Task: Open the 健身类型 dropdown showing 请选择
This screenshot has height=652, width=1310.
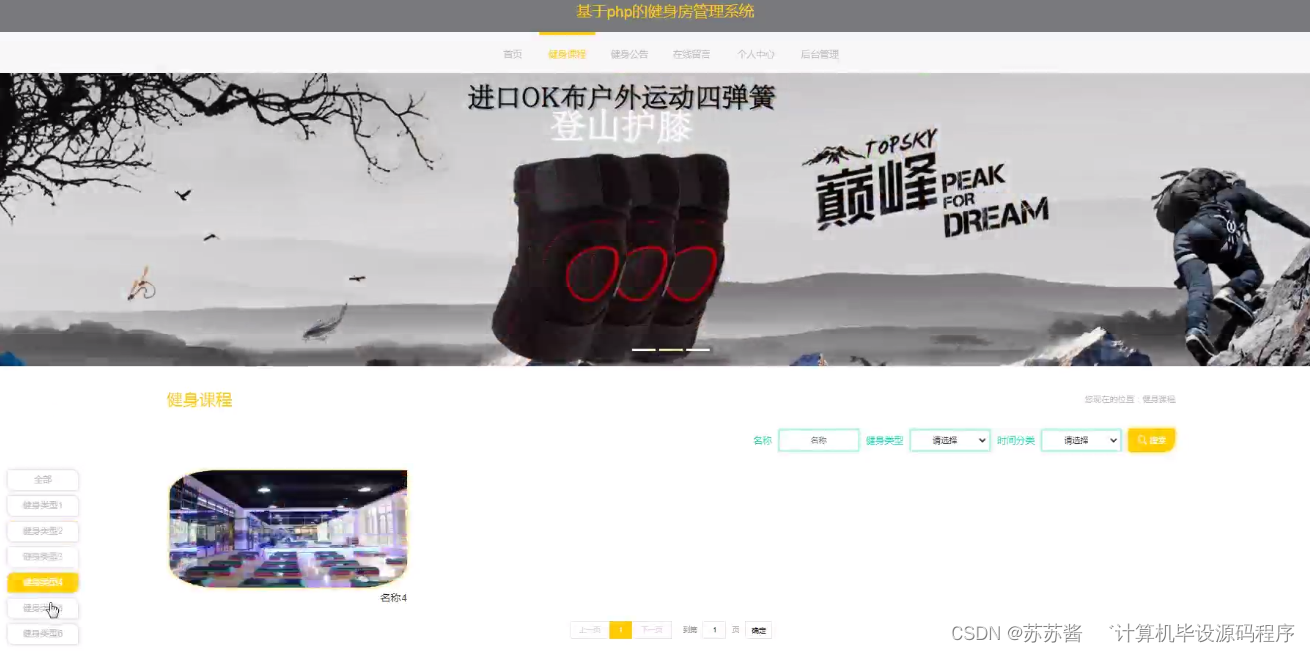Action: (x=949, y=439)
